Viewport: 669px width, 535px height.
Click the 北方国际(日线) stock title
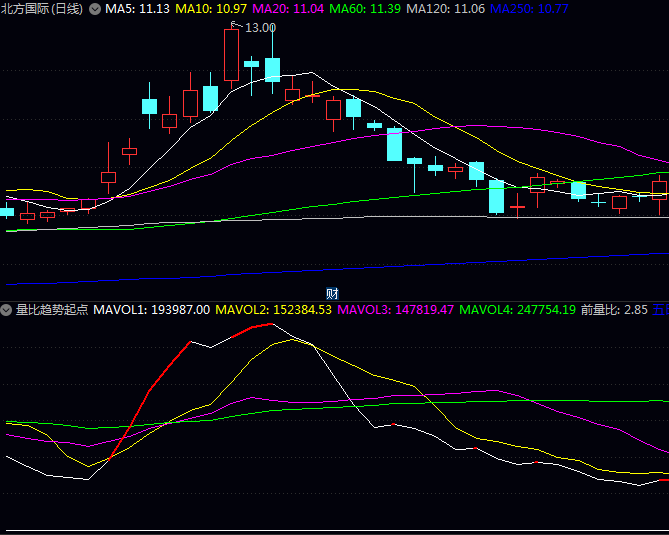pyautogui.click(x=43, y=9)
